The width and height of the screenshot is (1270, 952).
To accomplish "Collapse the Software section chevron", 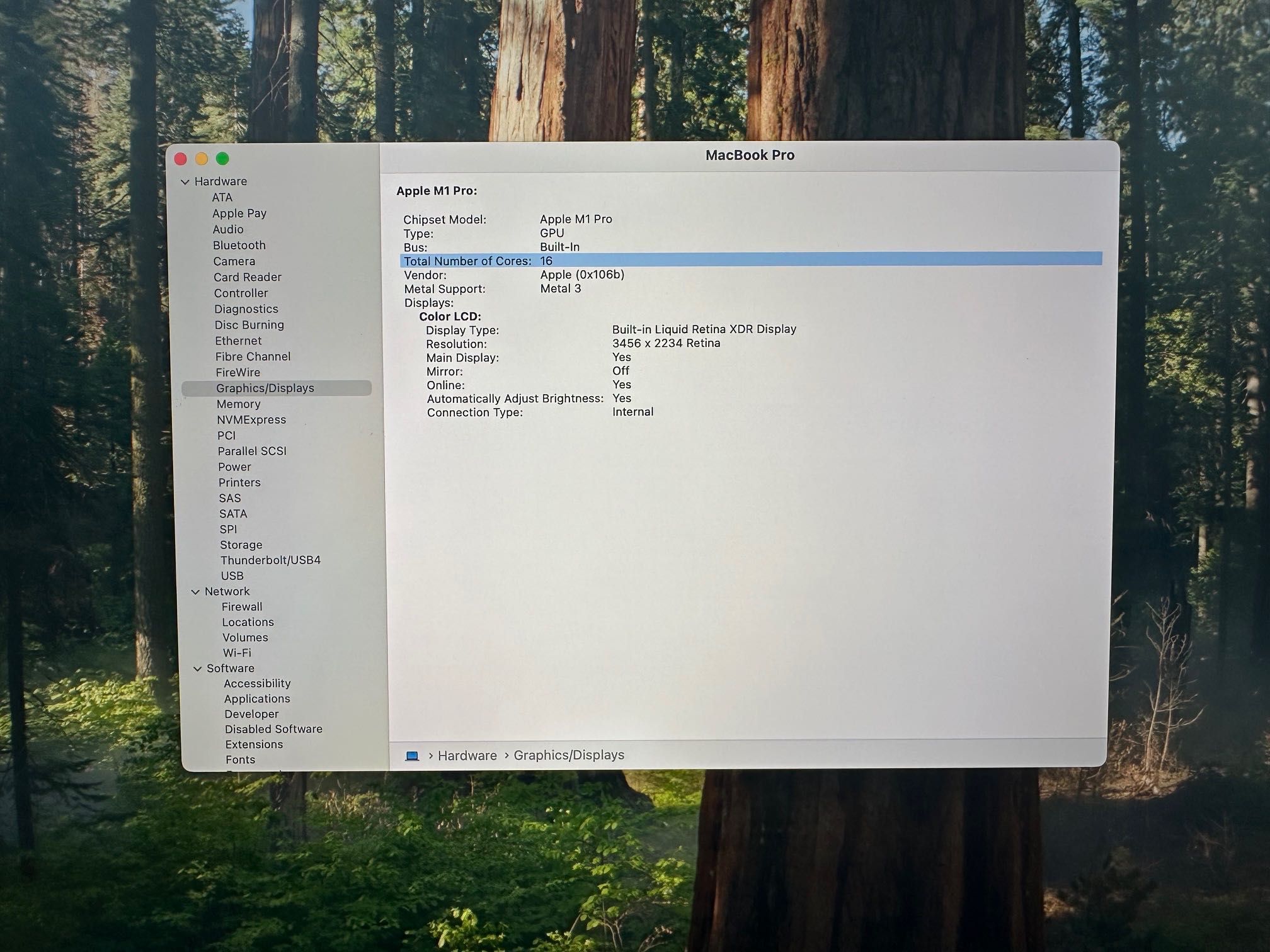I will click(x=198, y=669).
